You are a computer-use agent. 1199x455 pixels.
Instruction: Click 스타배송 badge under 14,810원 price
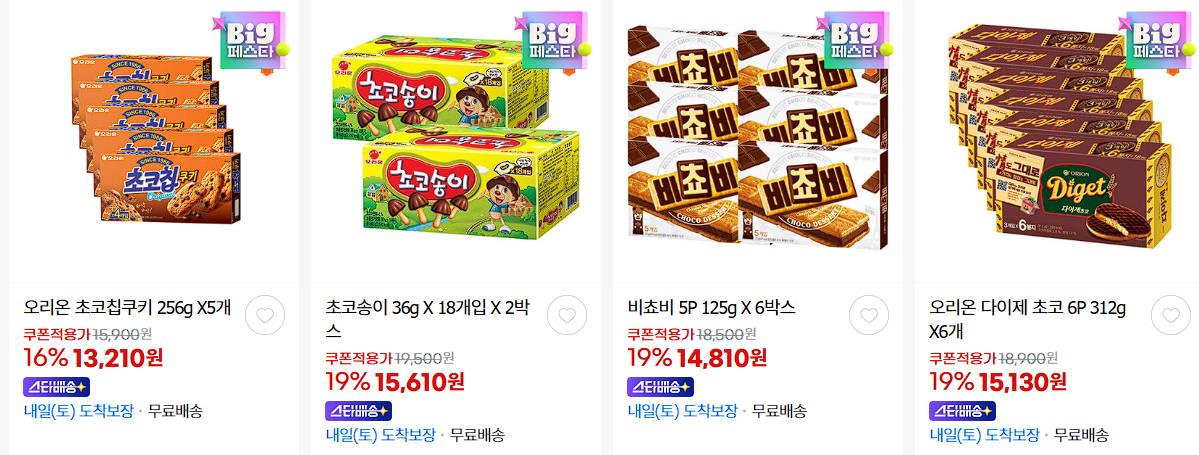(x=661, y=387)
